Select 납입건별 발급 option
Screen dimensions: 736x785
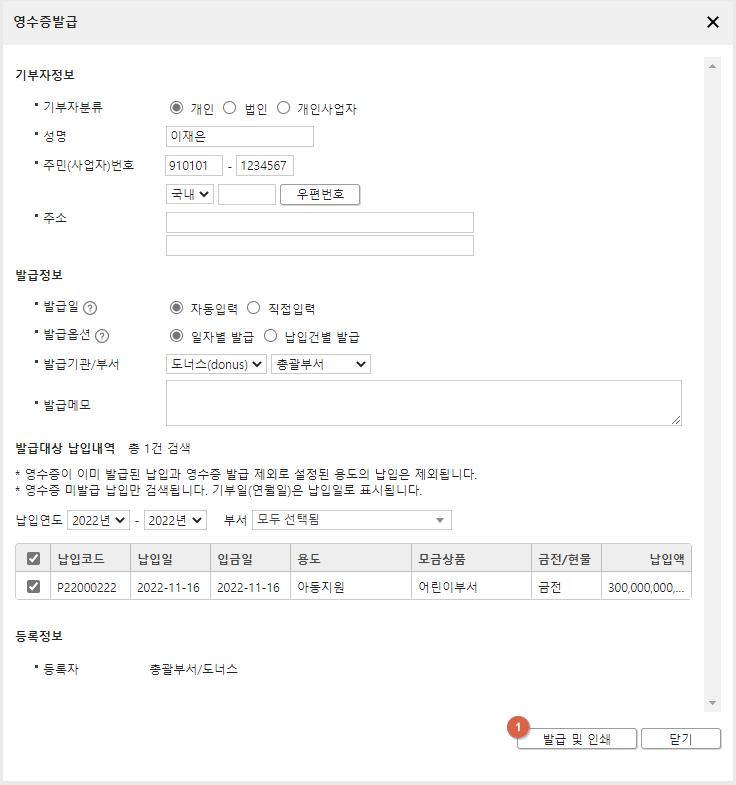click(x=269, y=336)
